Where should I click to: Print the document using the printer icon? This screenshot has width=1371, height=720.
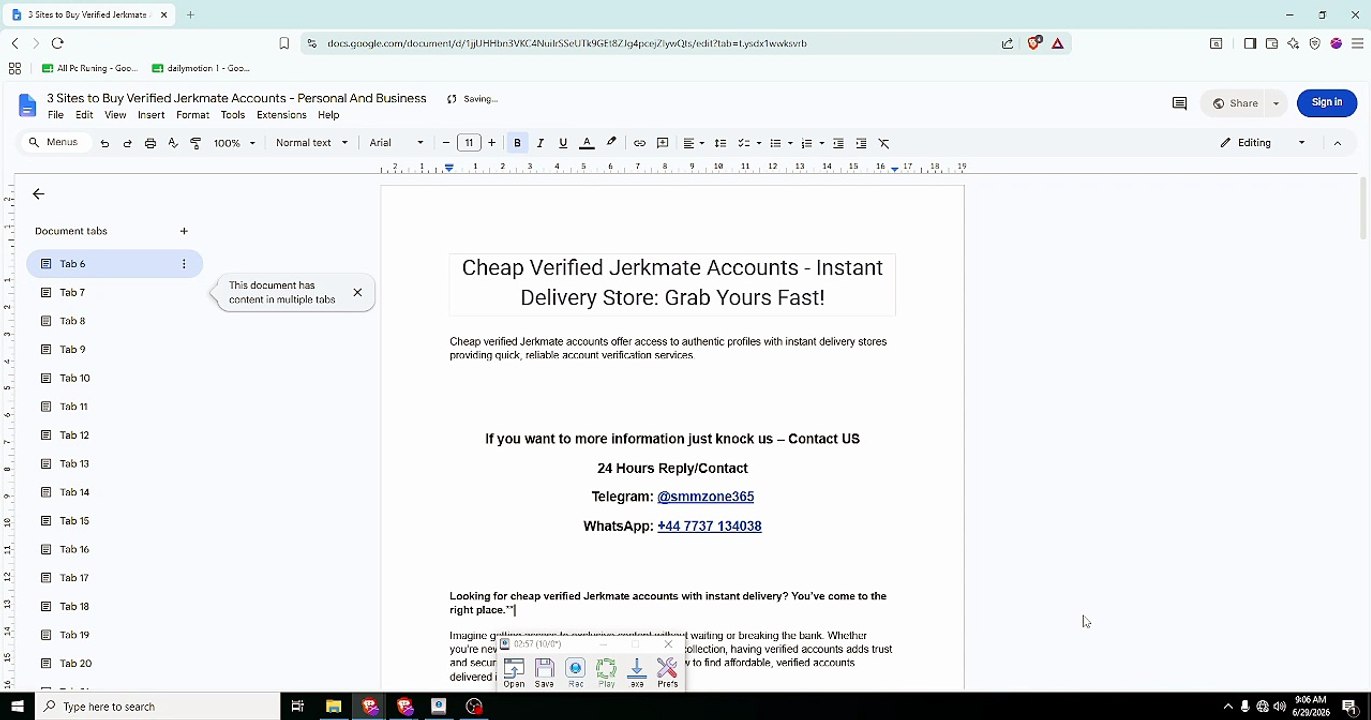tap(150, 143)
